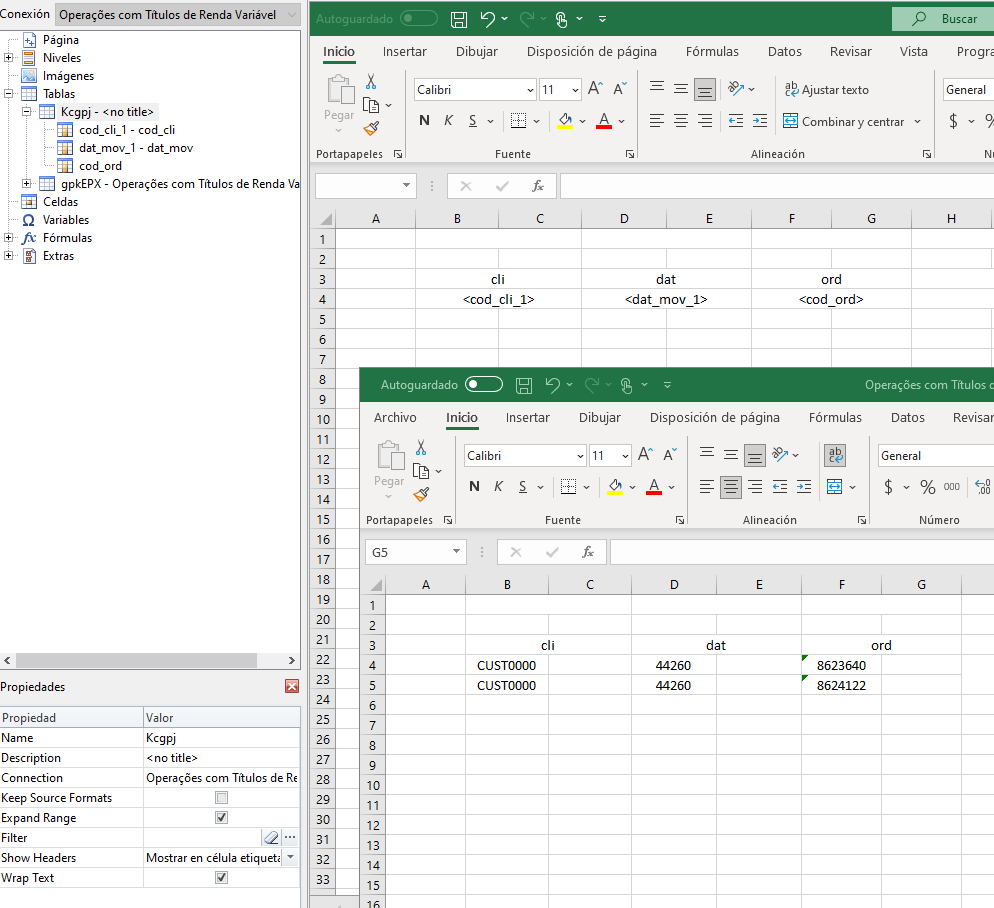This screenshot has width=994, height=908.
Task: Close the Propiedades panel
Action: coord(292,687)
